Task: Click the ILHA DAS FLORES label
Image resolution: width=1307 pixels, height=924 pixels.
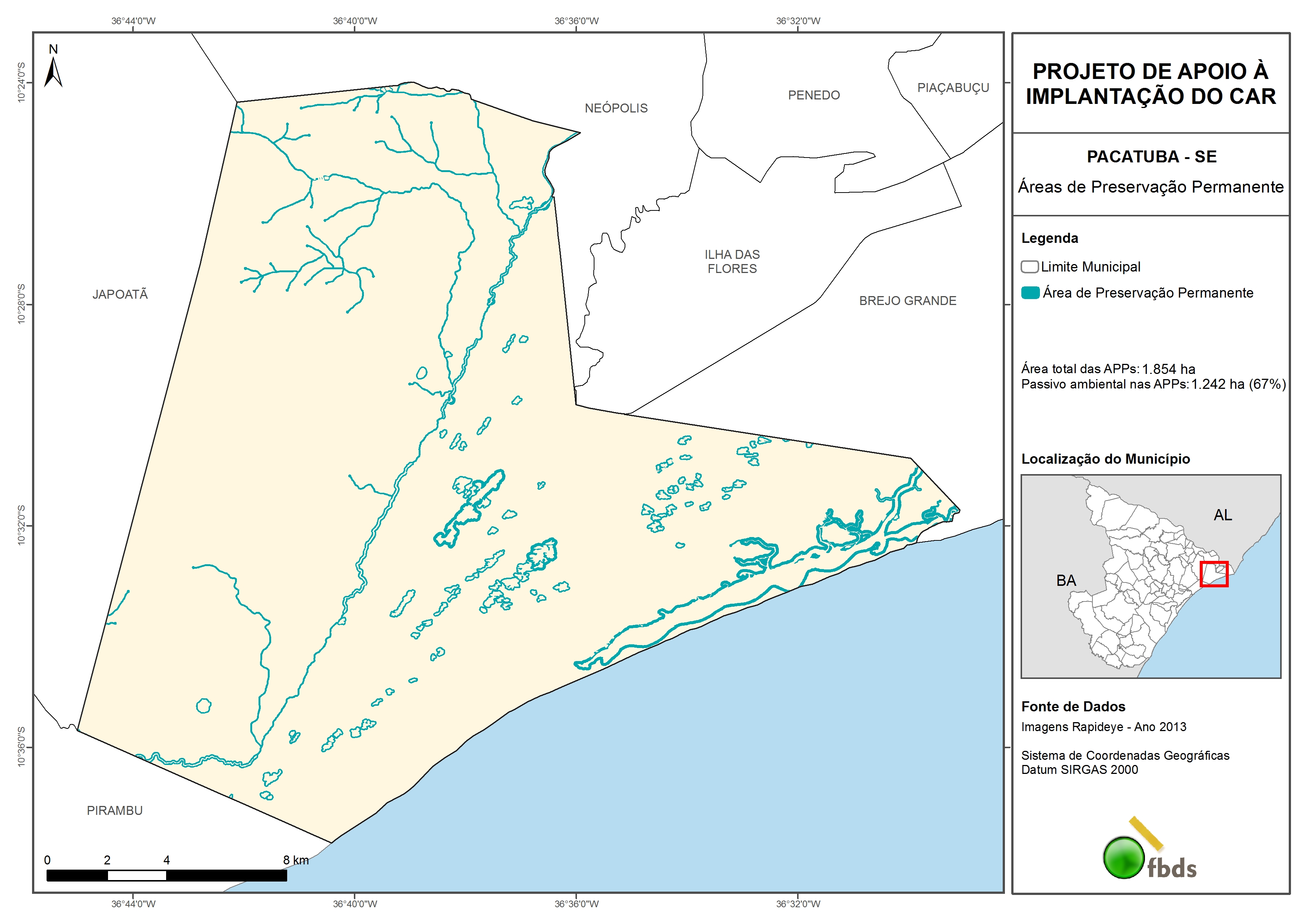Action: pos(732,261)
